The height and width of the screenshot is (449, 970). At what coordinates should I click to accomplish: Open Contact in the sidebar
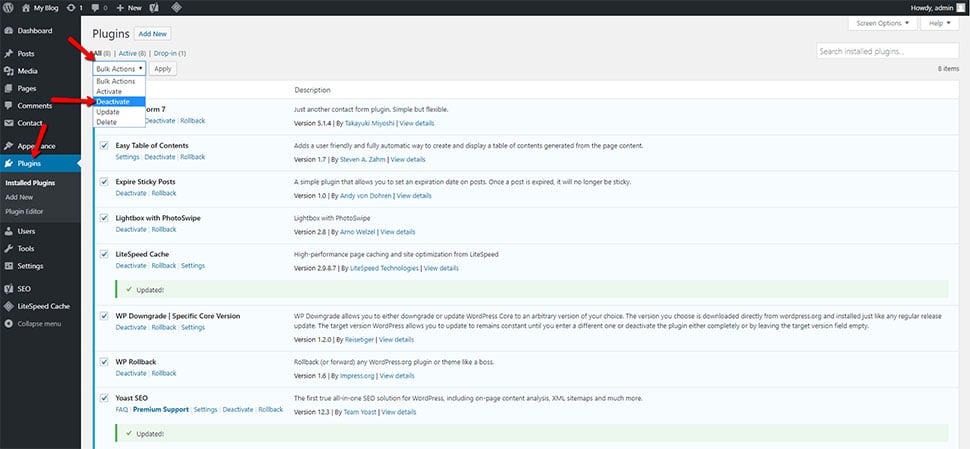(30, 123)
